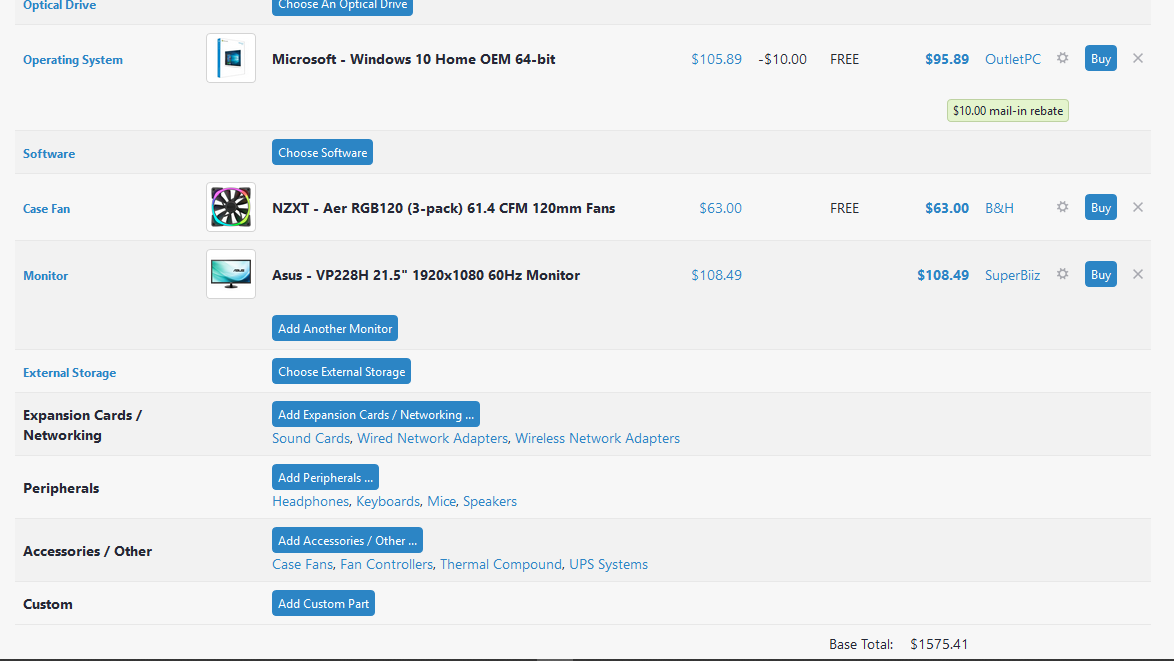Open settings gear for Asus VP228H monitor row

click(1062, 274)
